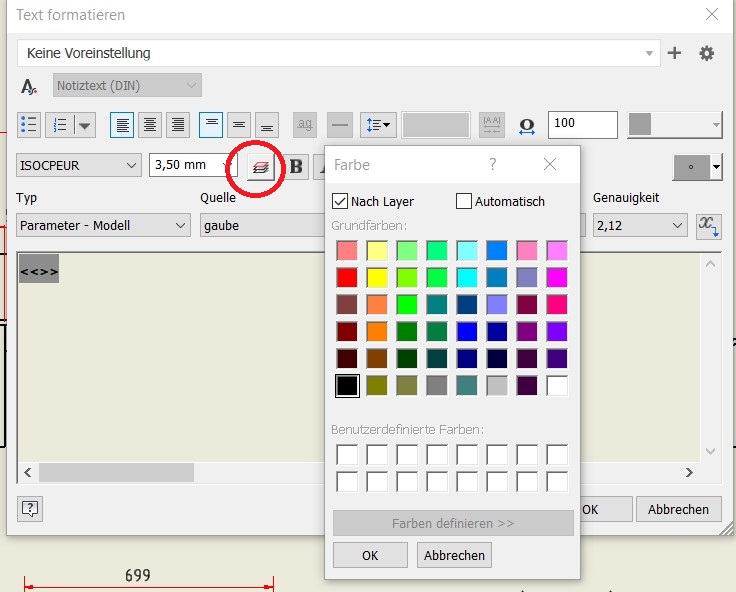Click the degree symbol insert button
The width and height of the screenshot is (736, 592).
(691, 167)
